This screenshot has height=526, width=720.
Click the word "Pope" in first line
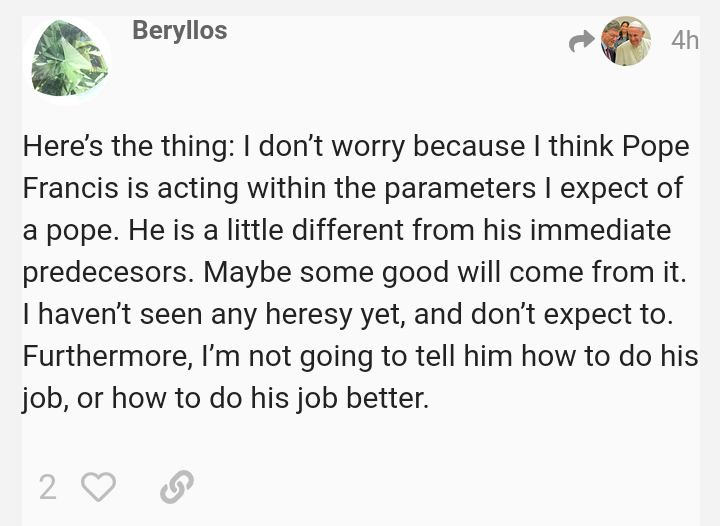click(656, 147)
